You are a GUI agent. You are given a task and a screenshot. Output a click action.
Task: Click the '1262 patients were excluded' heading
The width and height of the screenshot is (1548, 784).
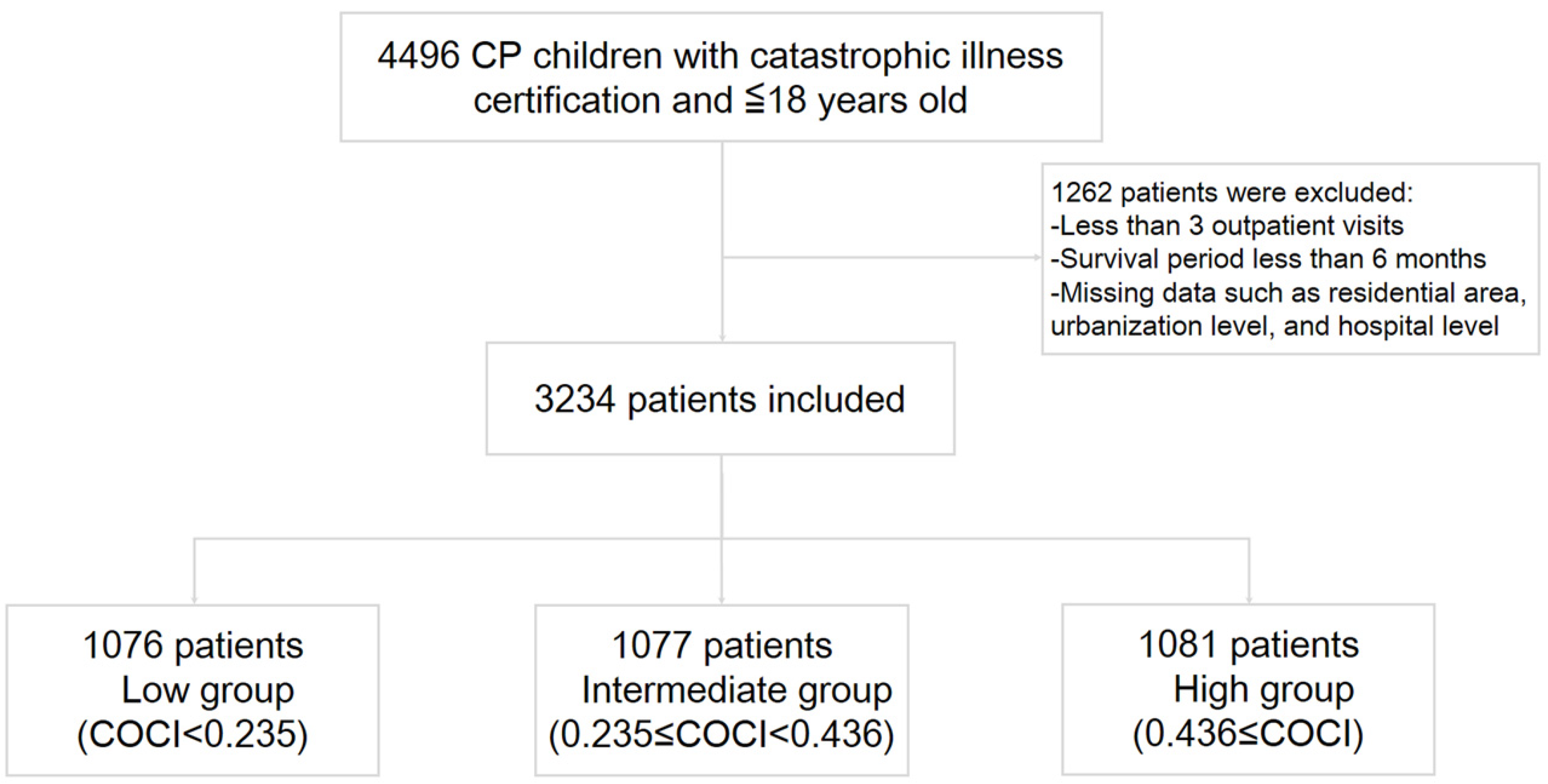pos(1232,193)
